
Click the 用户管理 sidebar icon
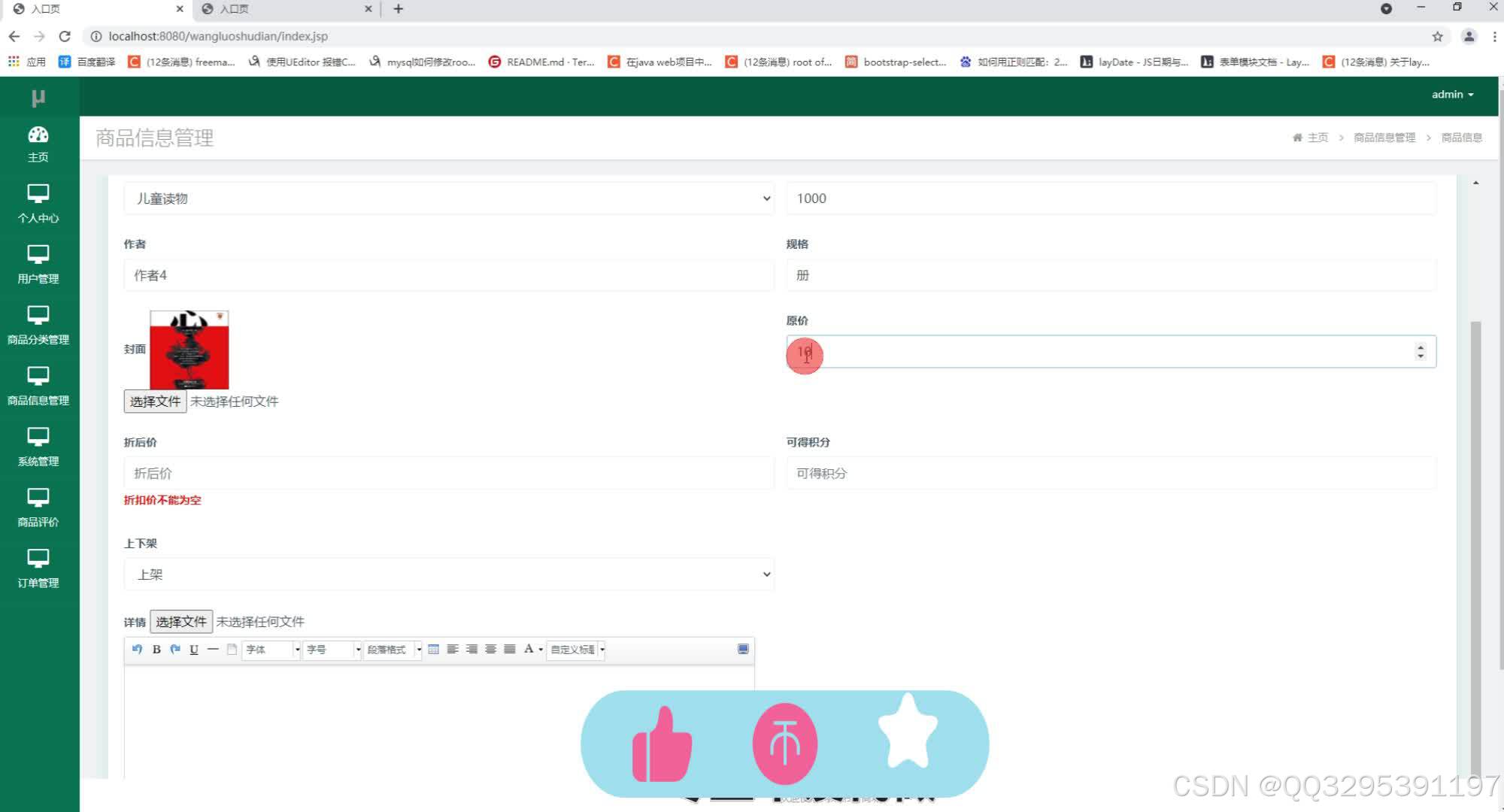[39, 265]
